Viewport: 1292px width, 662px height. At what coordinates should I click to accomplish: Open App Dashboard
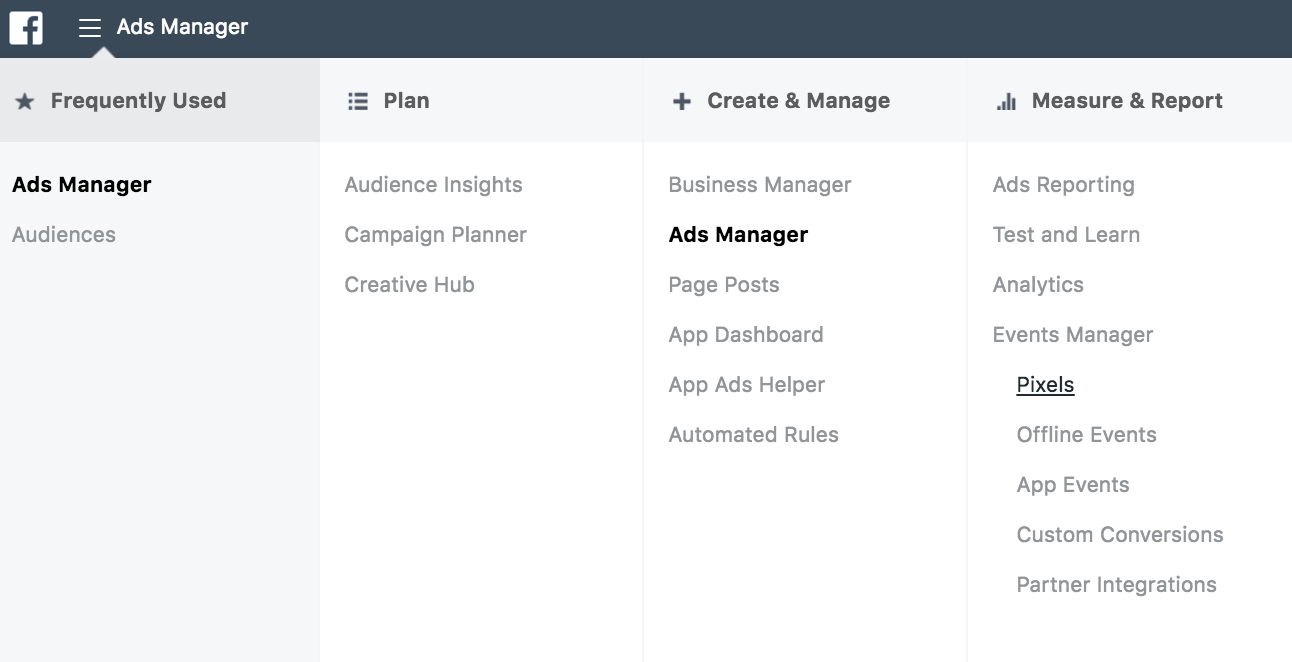point(745,335)
